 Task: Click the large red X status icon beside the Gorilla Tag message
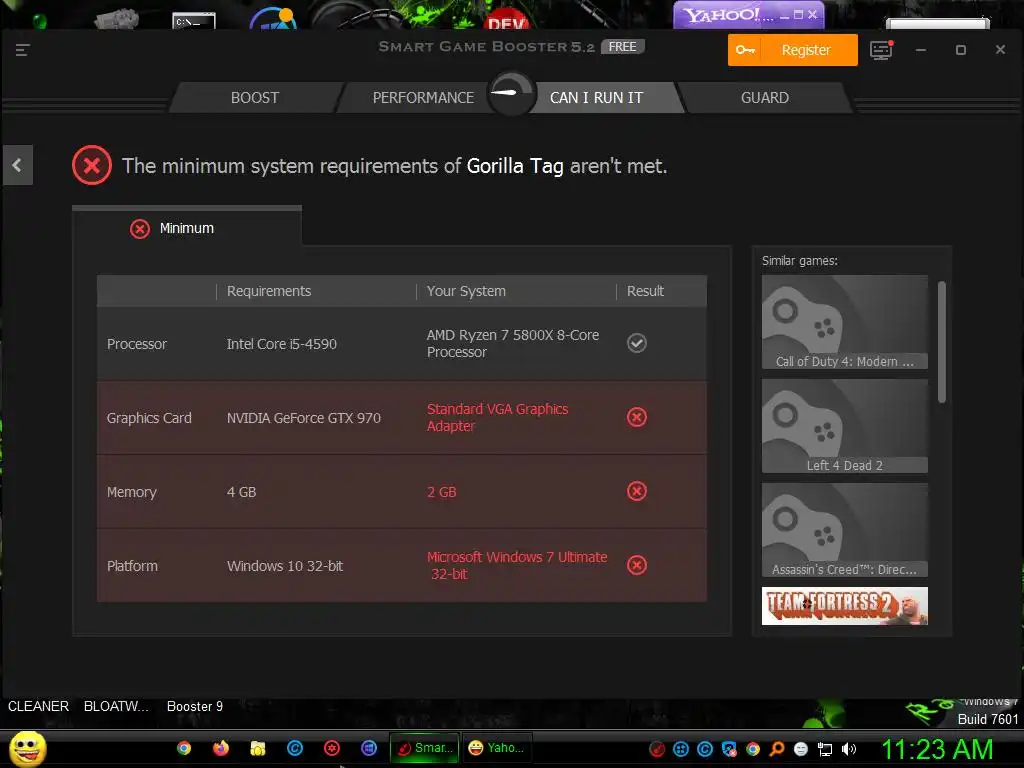91,165
